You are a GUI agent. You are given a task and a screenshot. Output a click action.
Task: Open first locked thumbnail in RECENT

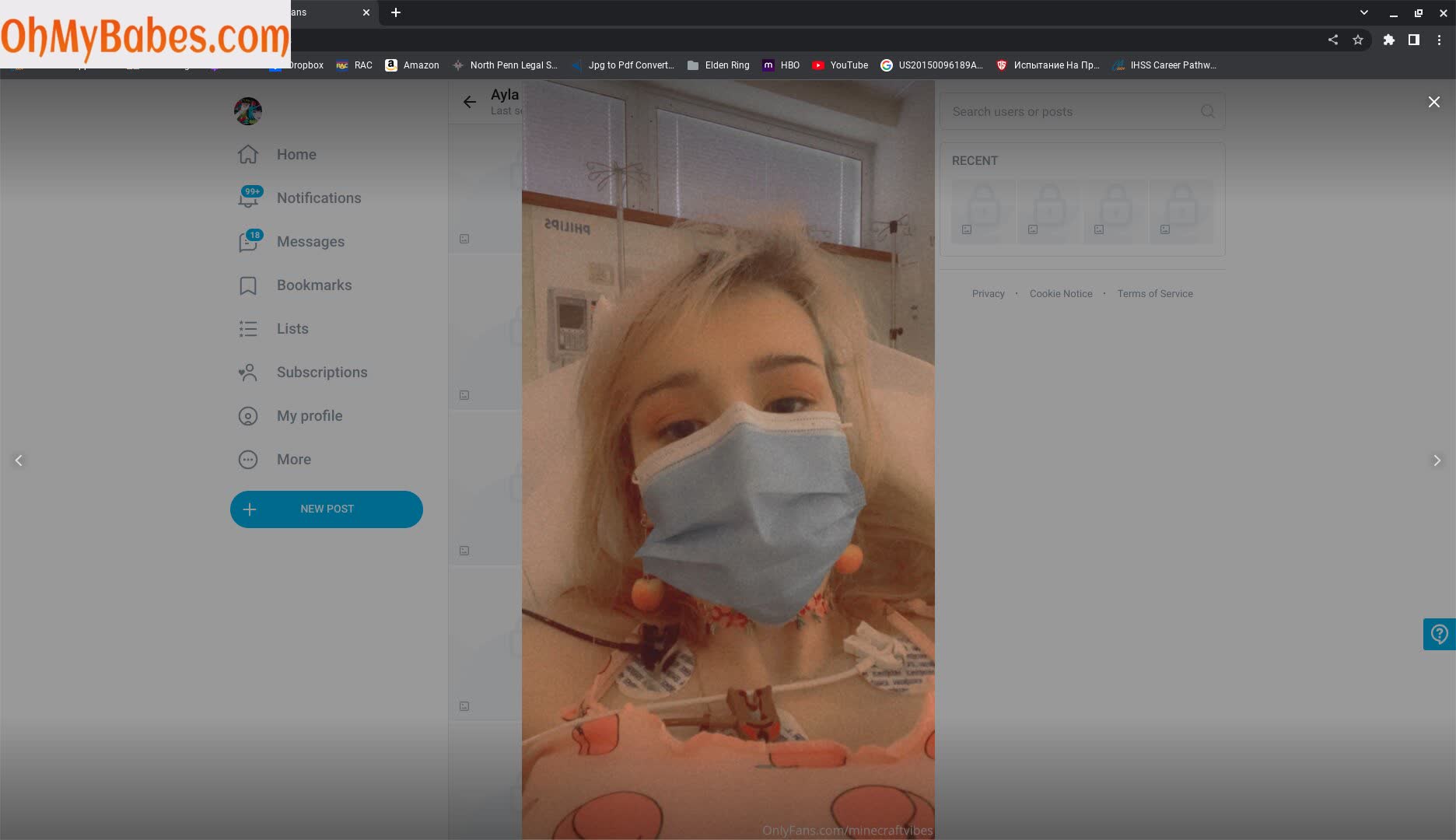coord(983,212)
